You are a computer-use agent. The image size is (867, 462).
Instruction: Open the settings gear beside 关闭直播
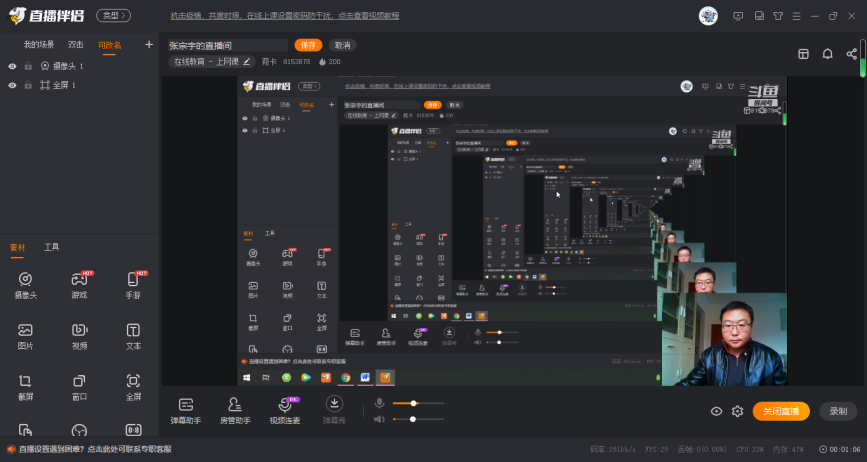pos(737,411)
